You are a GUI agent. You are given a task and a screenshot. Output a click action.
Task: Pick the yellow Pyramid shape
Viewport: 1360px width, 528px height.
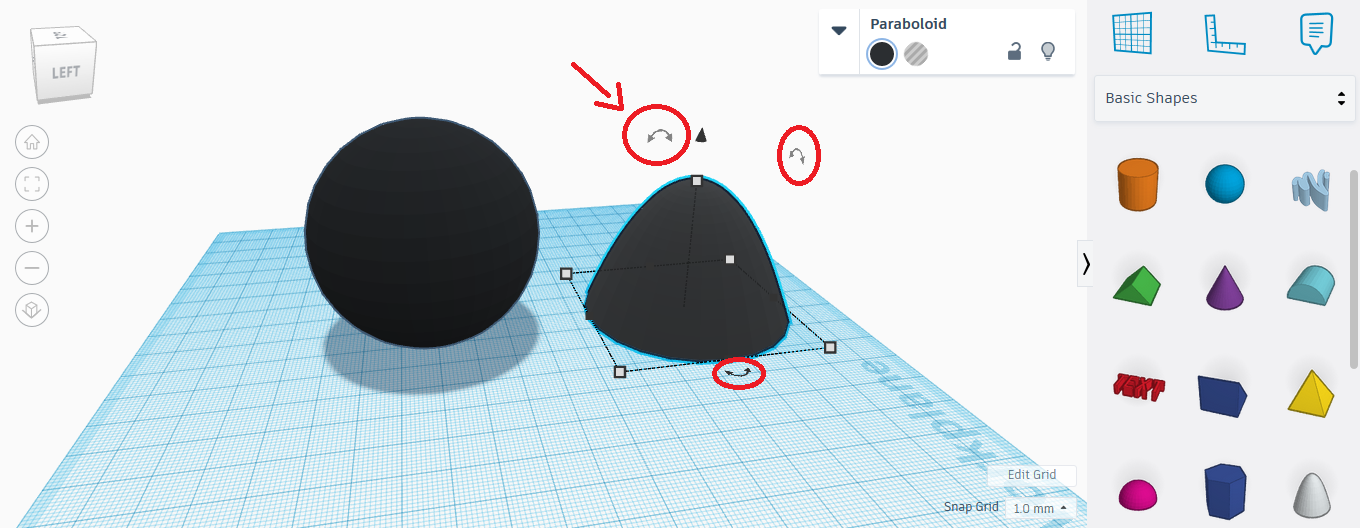coord(1311,392)
